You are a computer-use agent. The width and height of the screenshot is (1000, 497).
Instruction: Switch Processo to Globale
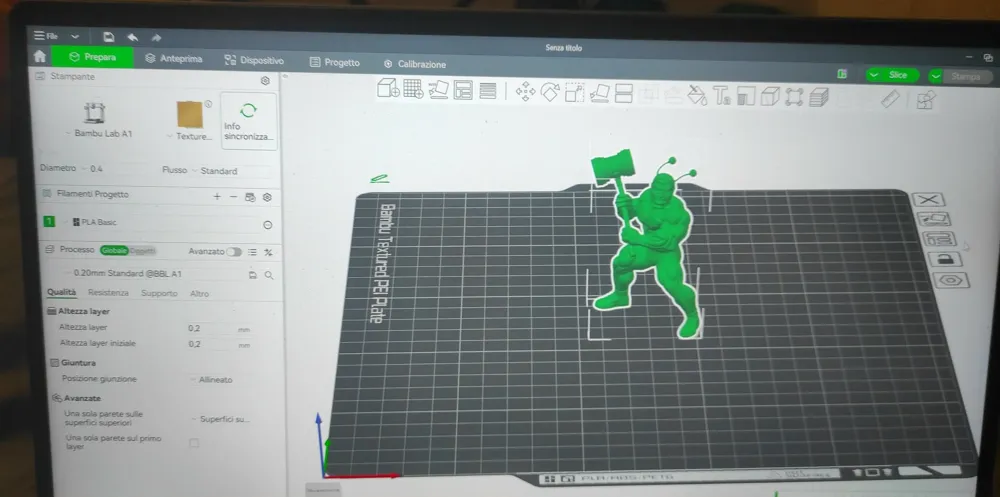(x=114, y=250)
